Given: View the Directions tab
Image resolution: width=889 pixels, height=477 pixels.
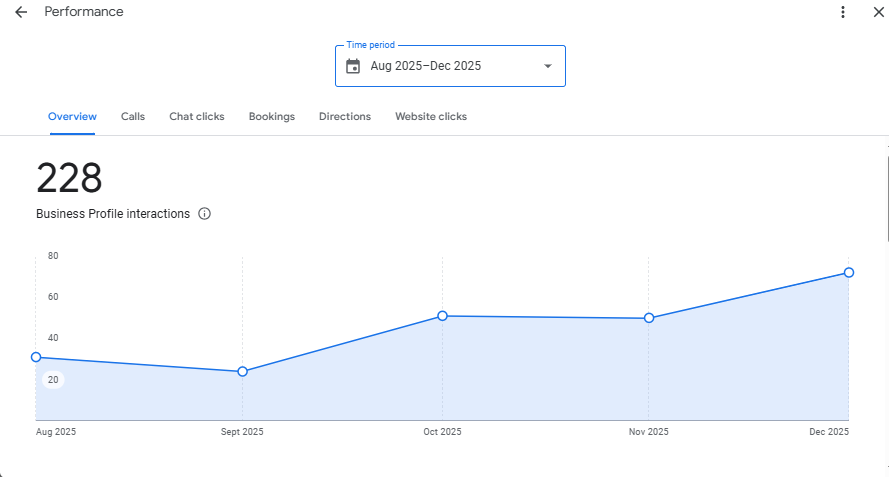Looking at the screenshot, I should 345,116.
